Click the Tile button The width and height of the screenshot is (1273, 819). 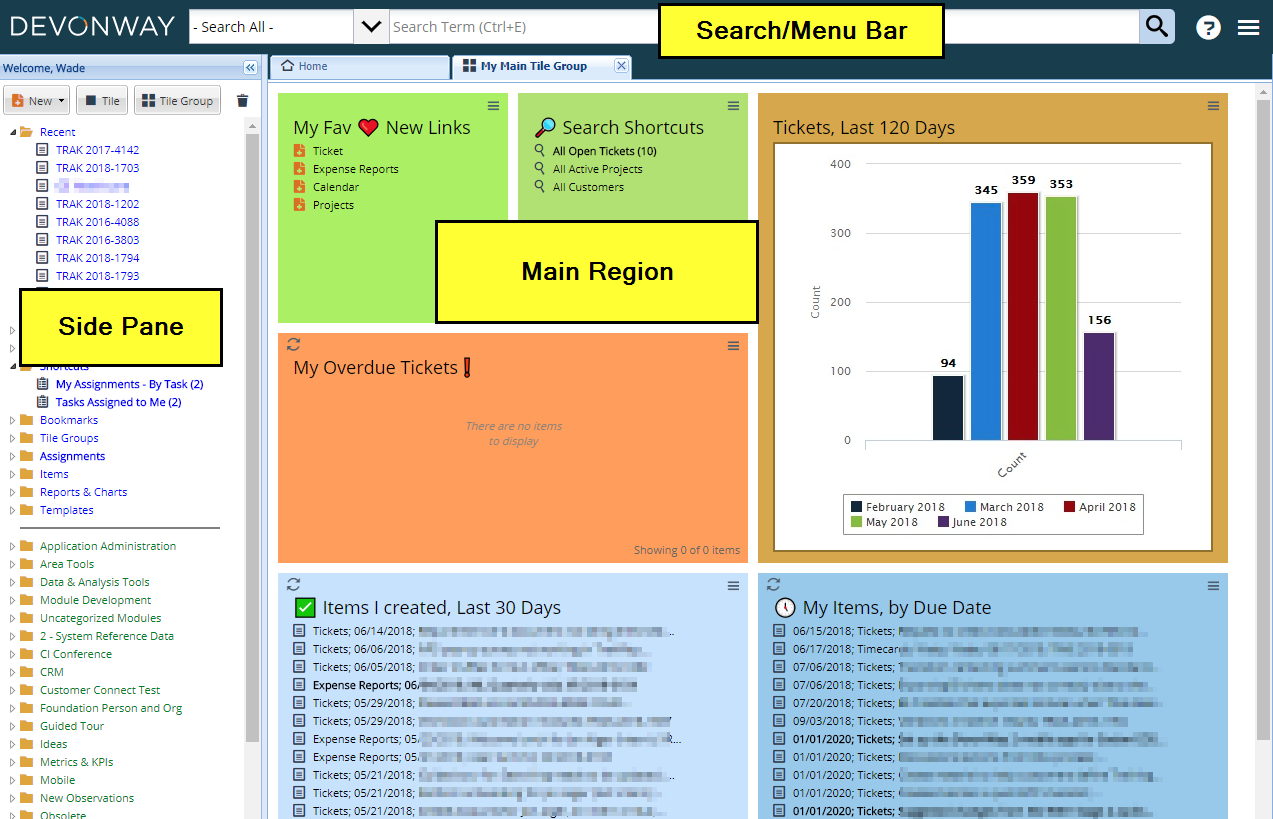101,101
